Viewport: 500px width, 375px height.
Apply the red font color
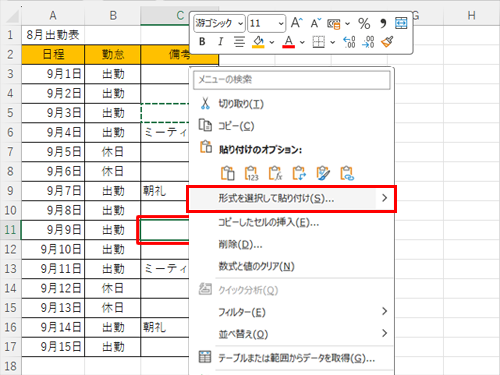tap(289, 42)
